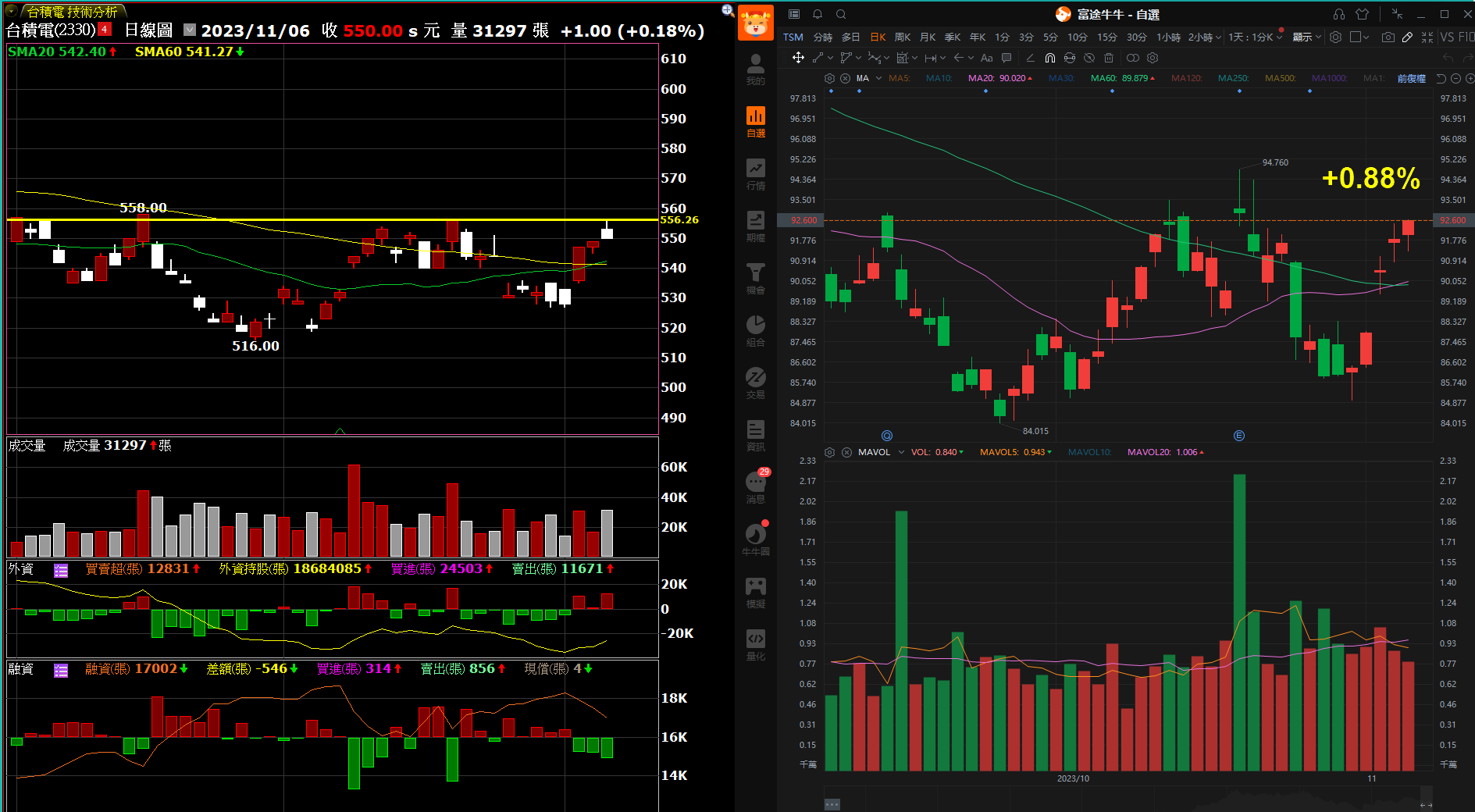Open the skin theme shirt icon
1475x812 pixels.
click(1362, 14)
